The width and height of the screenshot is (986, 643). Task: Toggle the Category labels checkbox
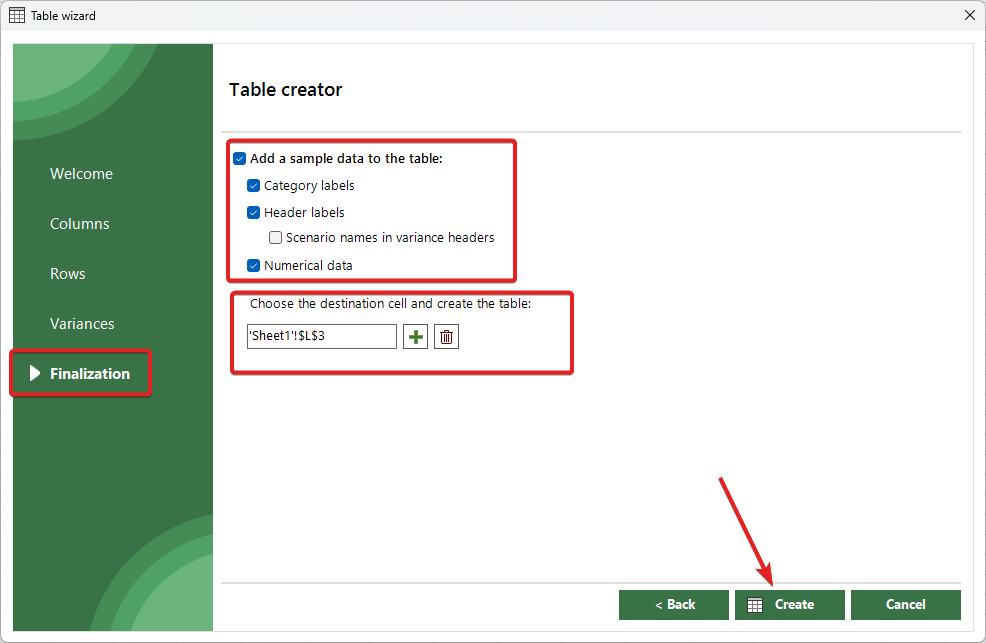tap(254, 185)
